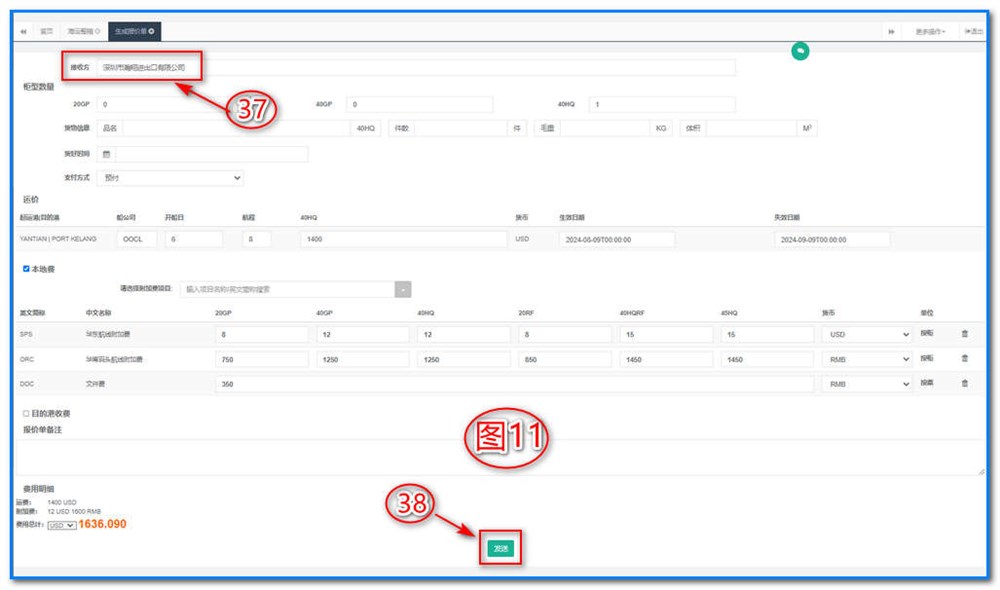The height and width of the screenshot is (590, 1000).
Task: Switch to the 首页 home tab
Action: [x=46, y=32]
